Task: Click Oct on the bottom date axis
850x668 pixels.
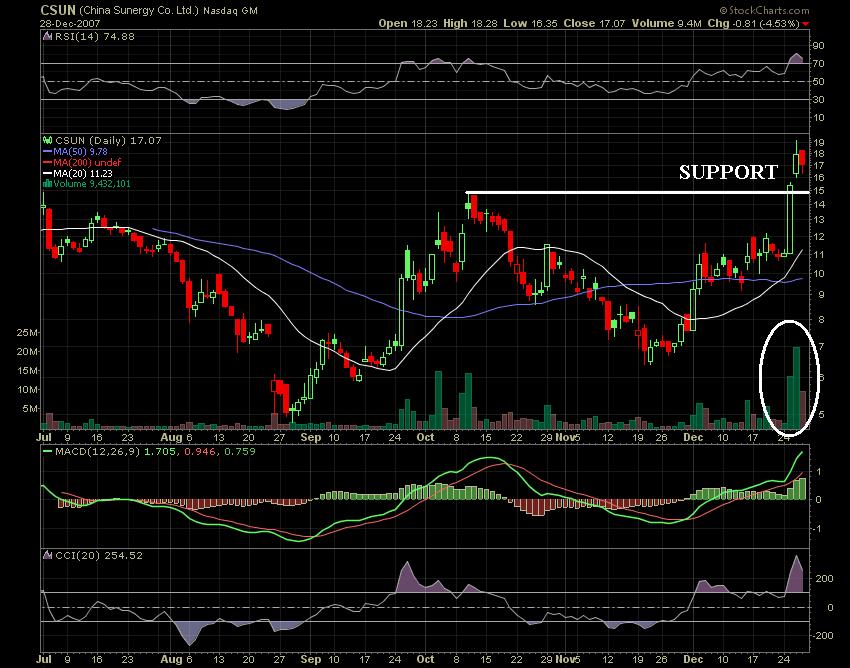Action: point(426,659)
